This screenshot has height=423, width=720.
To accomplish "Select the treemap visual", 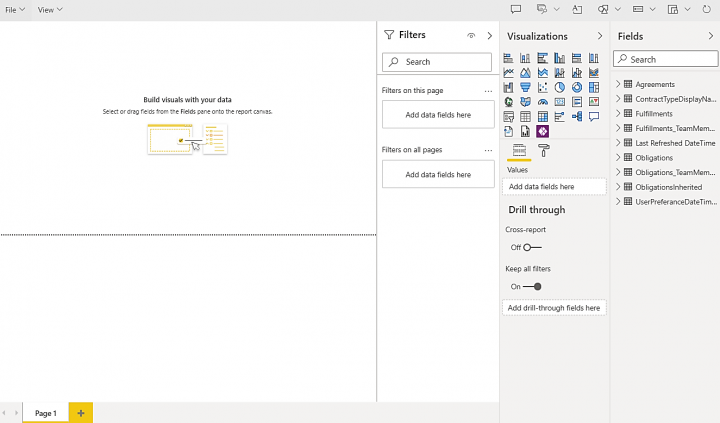I will tap(594, 87).
